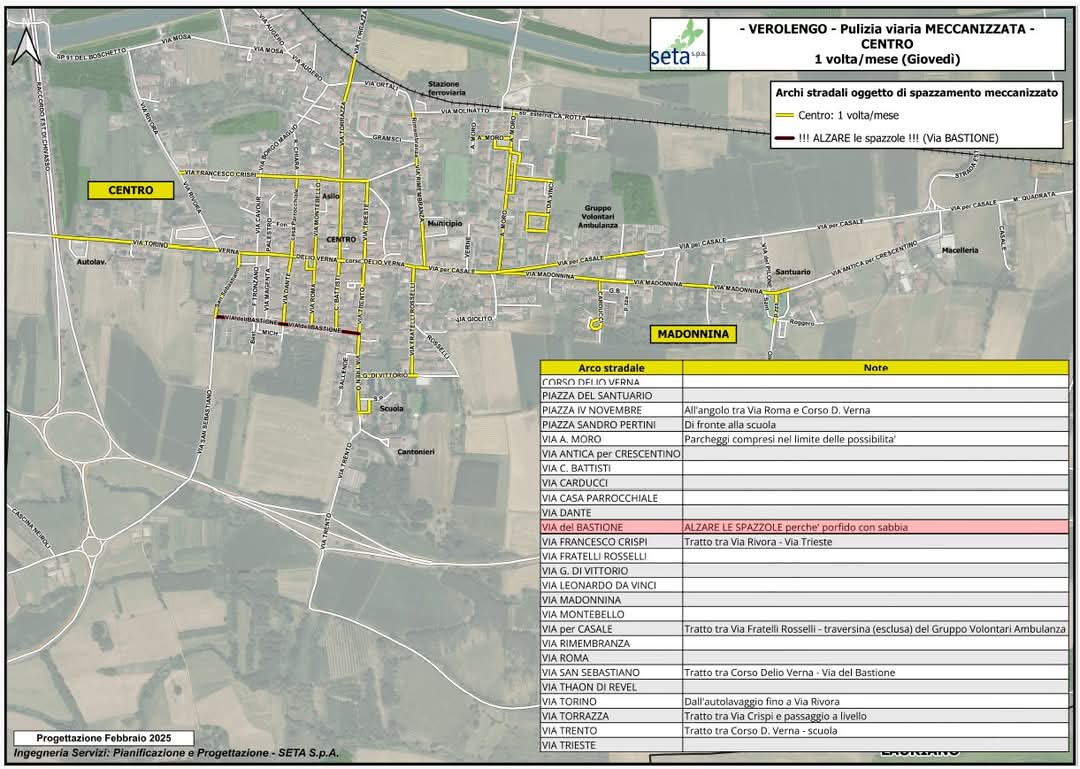
Task: Select the yellow line sample in the legend
Action: [784, 116]
